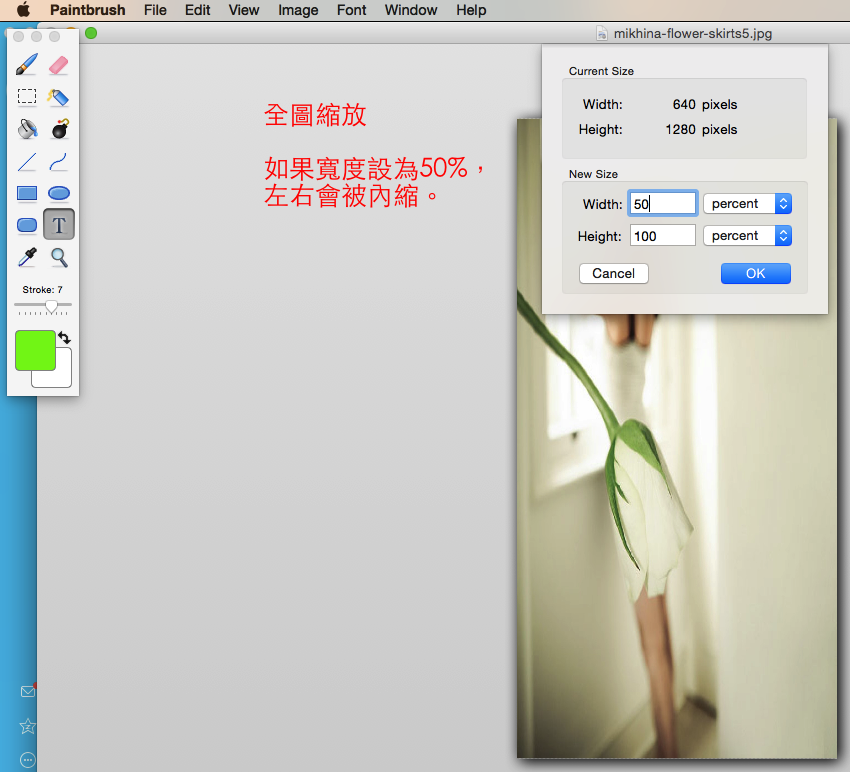Viewport: 850px width, 772px height.
Task: Open the View menu
Action: click(x=244, y=10)
